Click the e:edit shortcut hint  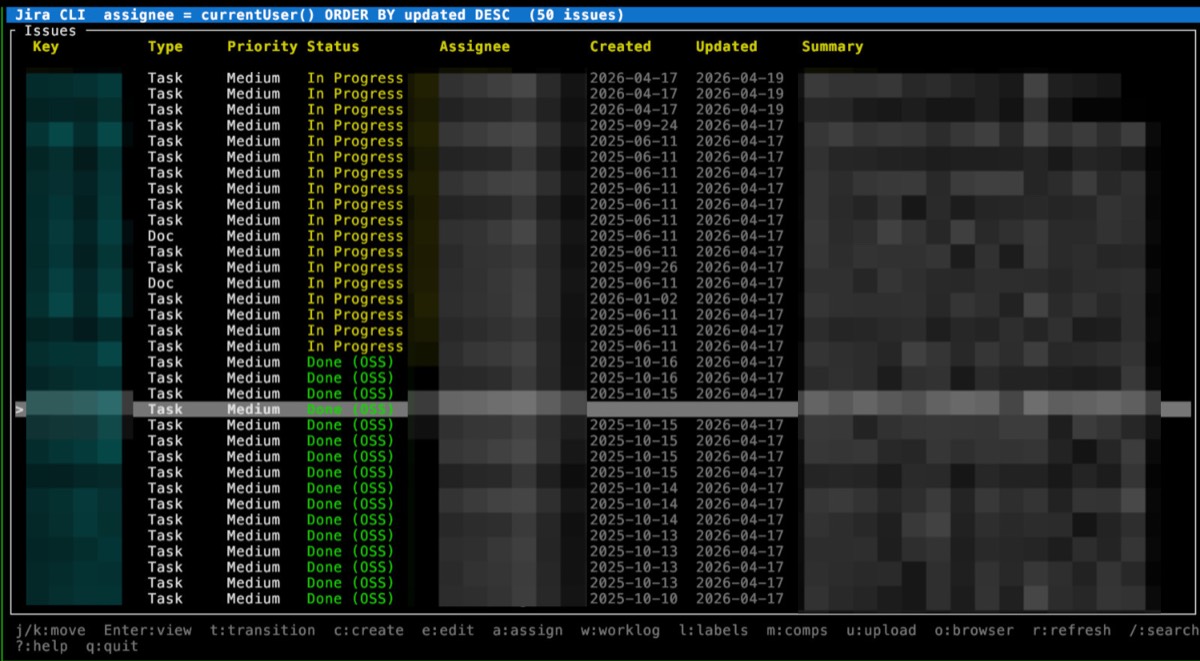tap(448, 631)
